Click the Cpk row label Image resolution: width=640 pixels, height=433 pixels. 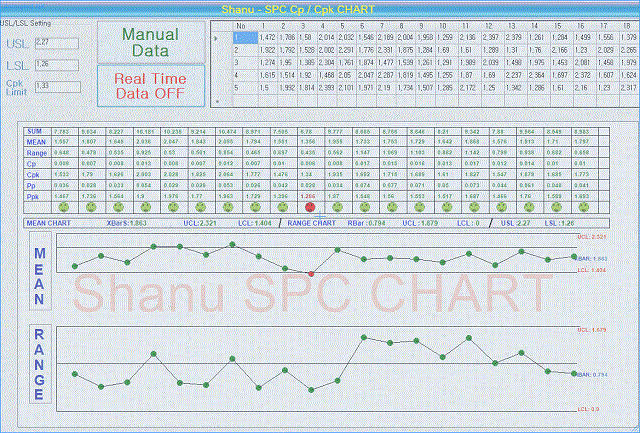[x=32, y=175]
